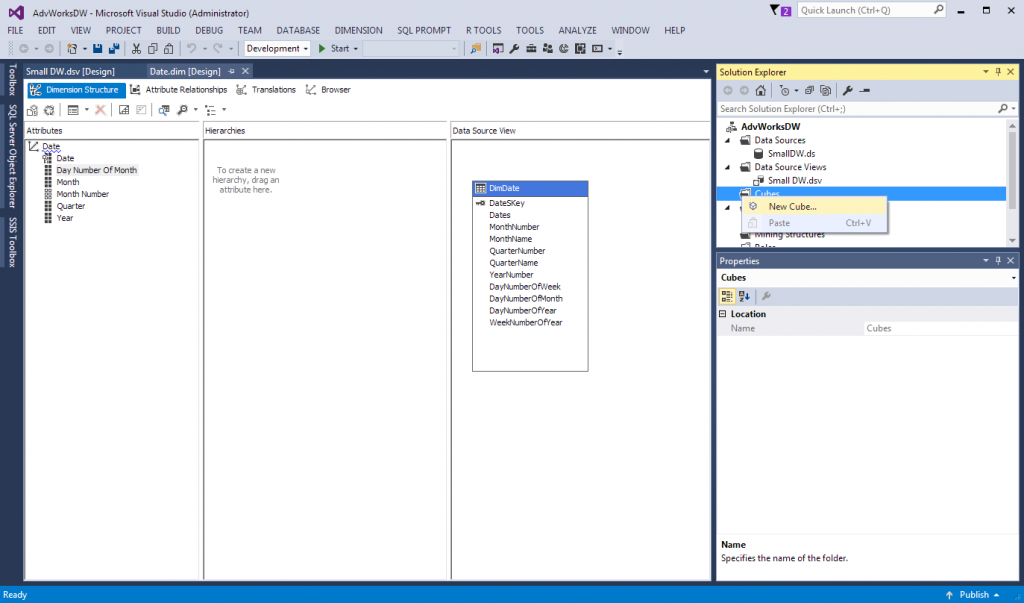Select the Quarter attribute

pyautogui.click(x=71, y=206)
